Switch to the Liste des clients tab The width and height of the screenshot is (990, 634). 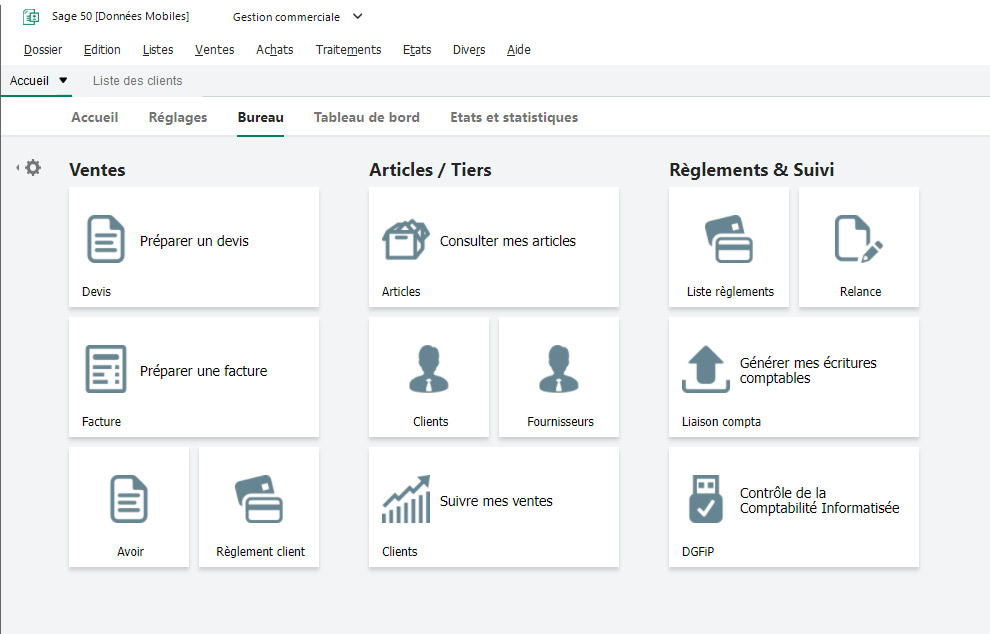pyautogui.click(x=138, y=81)
